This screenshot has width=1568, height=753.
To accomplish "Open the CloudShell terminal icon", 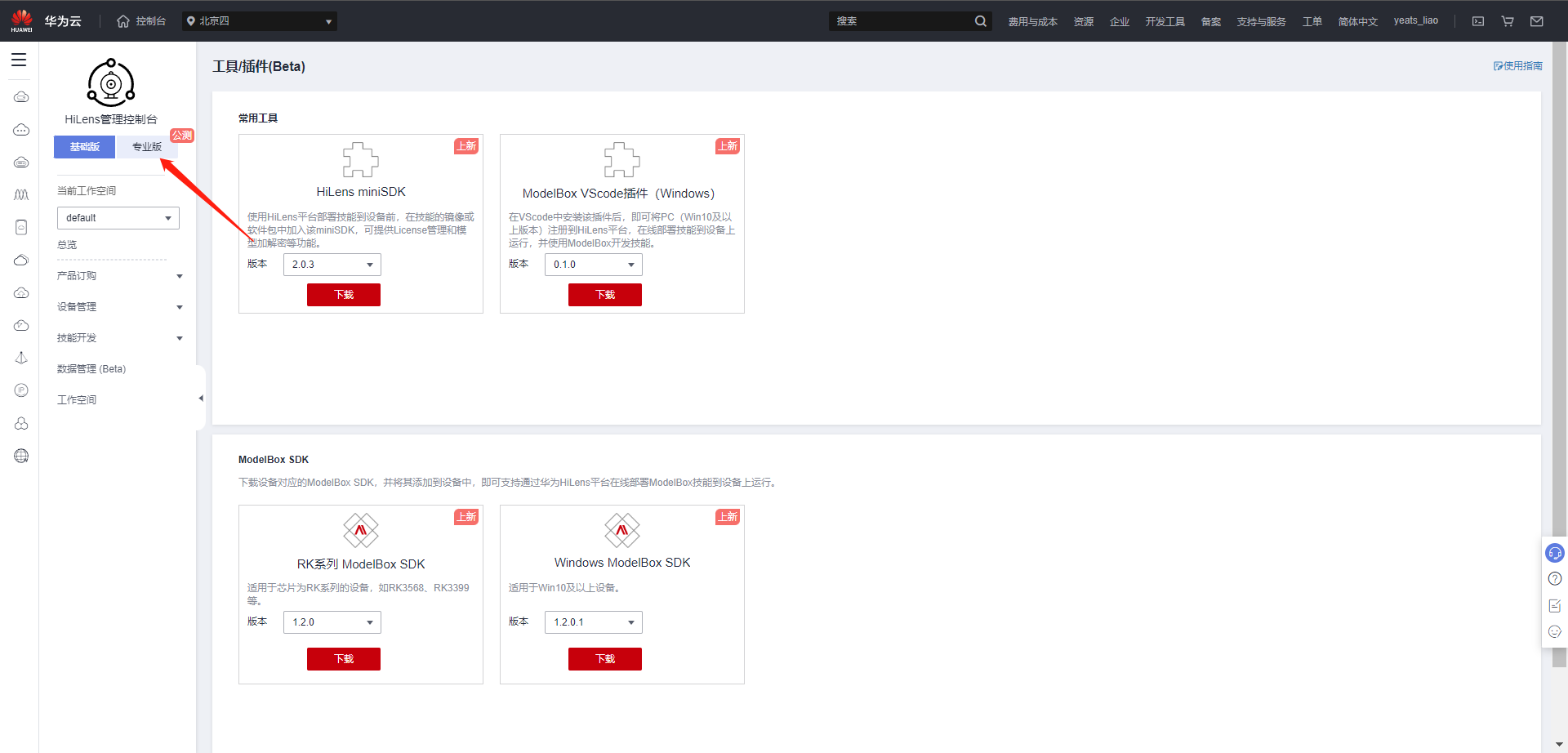I will pyautogui.click(x=1478, y=21).
